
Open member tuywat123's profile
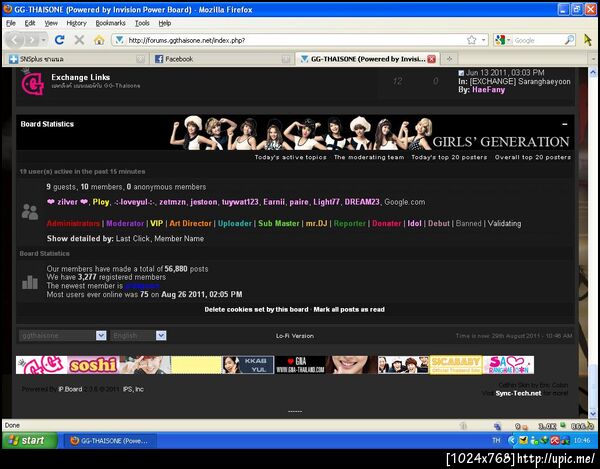pyautogui.click(x=240, y=202)
